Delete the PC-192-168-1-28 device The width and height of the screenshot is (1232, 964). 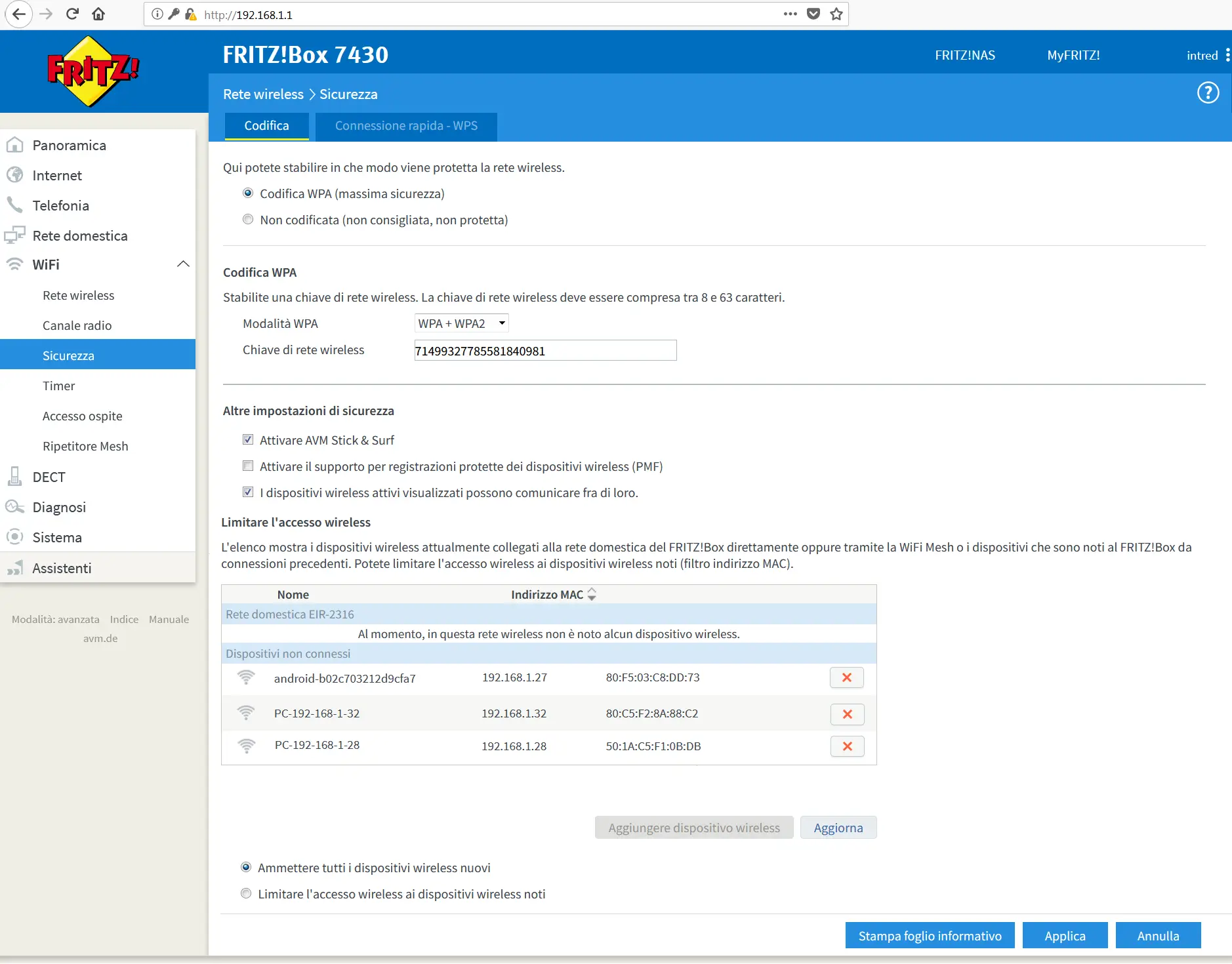847,746
